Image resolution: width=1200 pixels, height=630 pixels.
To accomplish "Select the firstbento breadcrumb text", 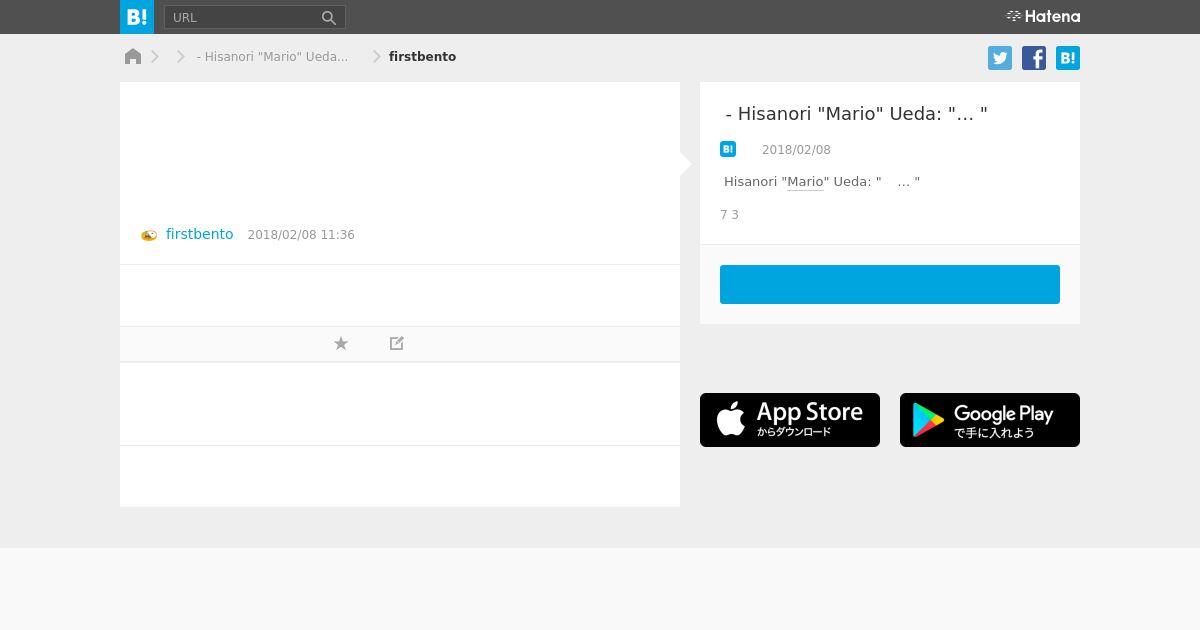I will pyautogui.click(x=422, y=57).
